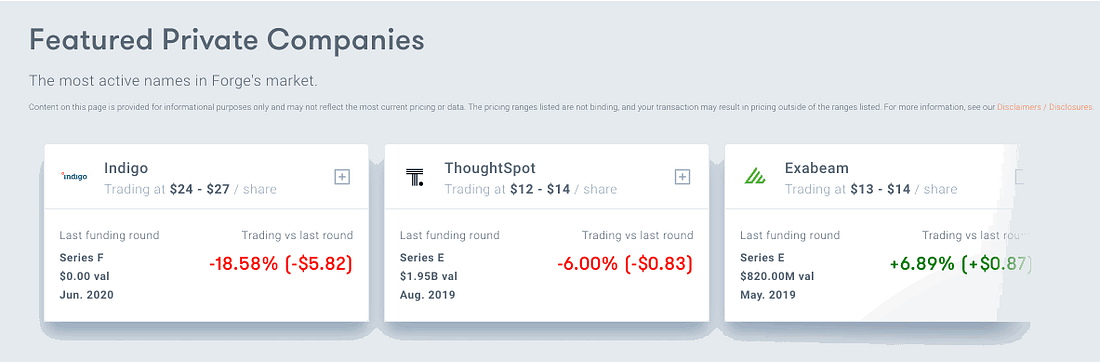This screenshot has height=362, width=1100.
Task: Open the Disclaimers / Disclosures link
Action: (1045, 107)
